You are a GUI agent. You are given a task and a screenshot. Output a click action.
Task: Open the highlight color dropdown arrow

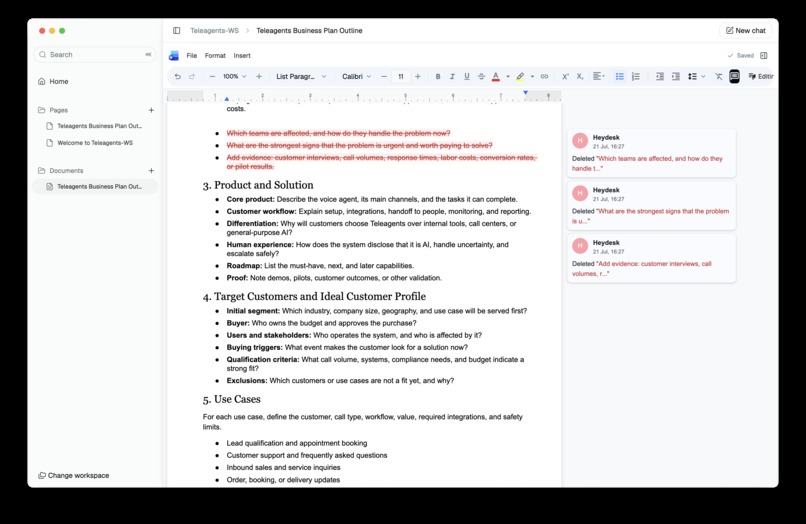(x=532, y=77)
